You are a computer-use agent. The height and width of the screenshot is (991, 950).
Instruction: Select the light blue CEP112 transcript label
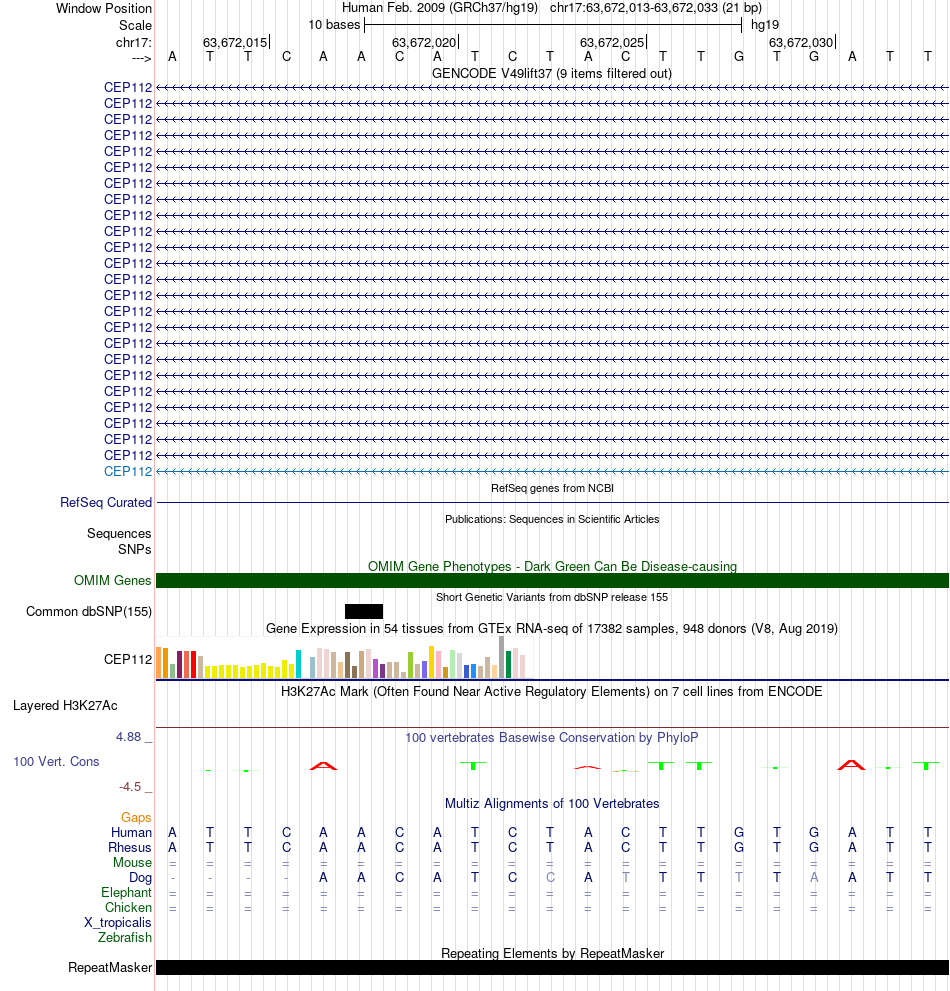(128, 471)
